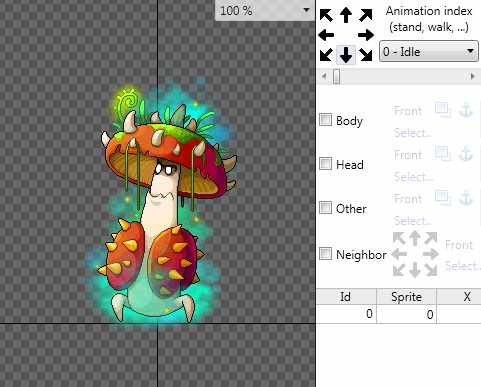Select the Id cell with value 0

pos(346,314)
